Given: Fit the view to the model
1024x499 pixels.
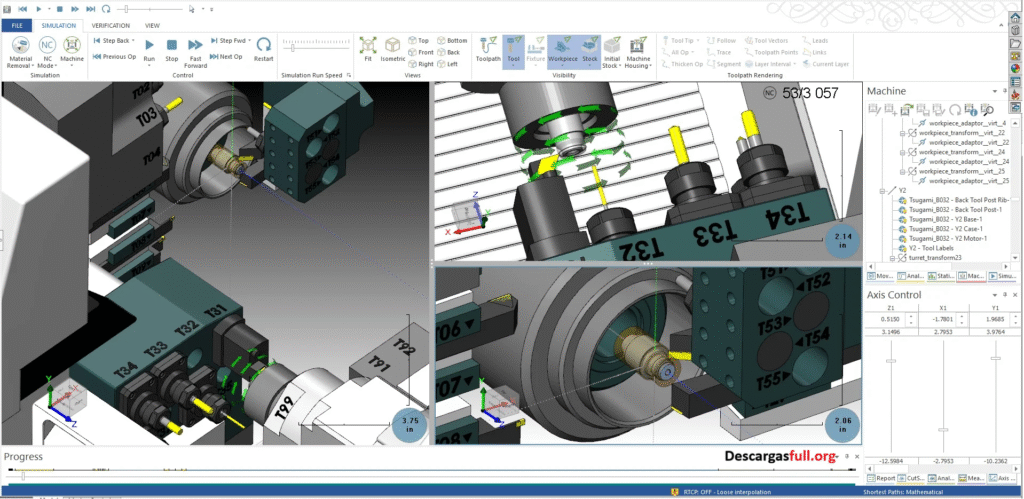Looking at the screenshot, I should (x=368, y=51).
